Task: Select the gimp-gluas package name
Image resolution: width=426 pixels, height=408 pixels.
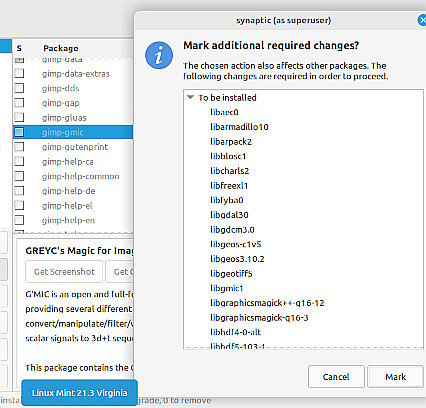Action: [64, 118]
